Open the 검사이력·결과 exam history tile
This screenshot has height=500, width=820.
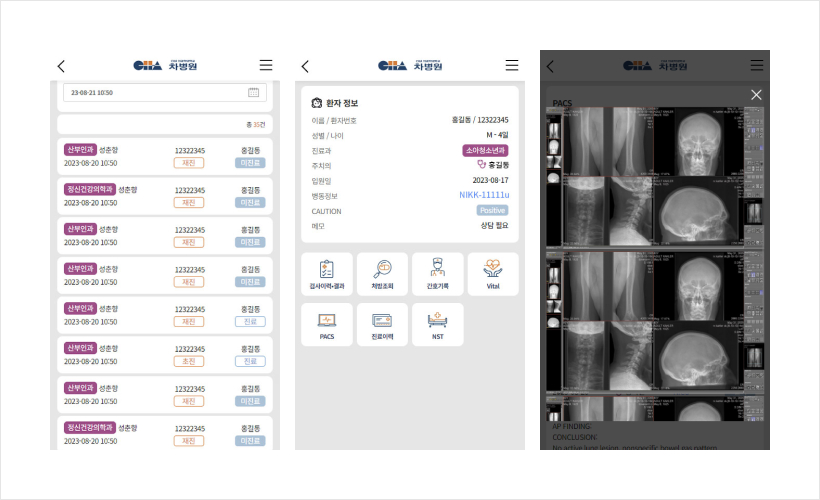tap(327, 274)
